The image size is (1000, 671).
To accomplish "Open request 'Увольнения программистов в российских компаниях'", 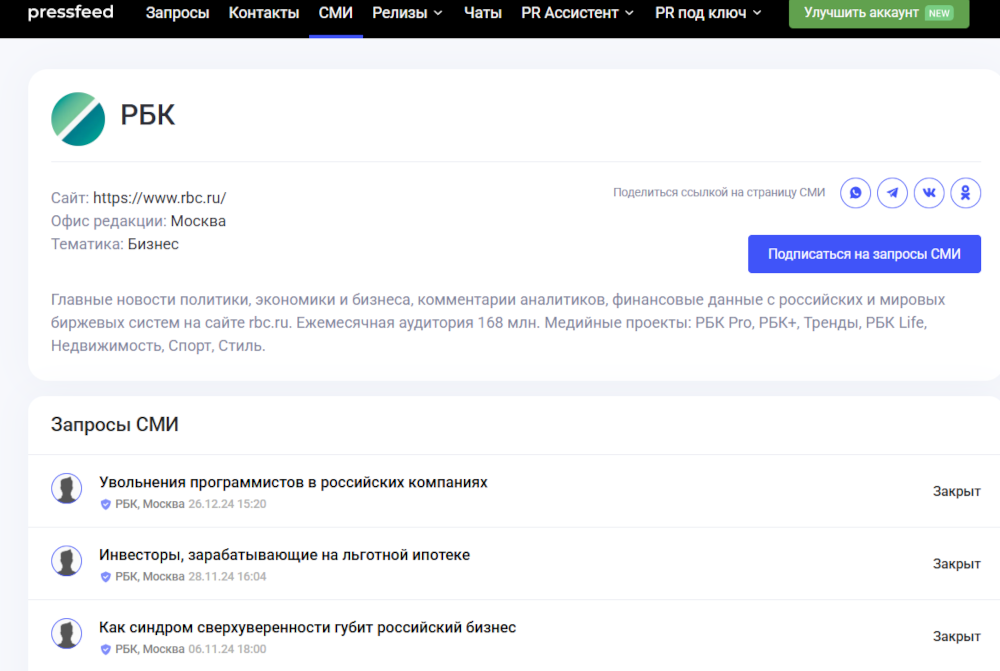I will [293, 482].
